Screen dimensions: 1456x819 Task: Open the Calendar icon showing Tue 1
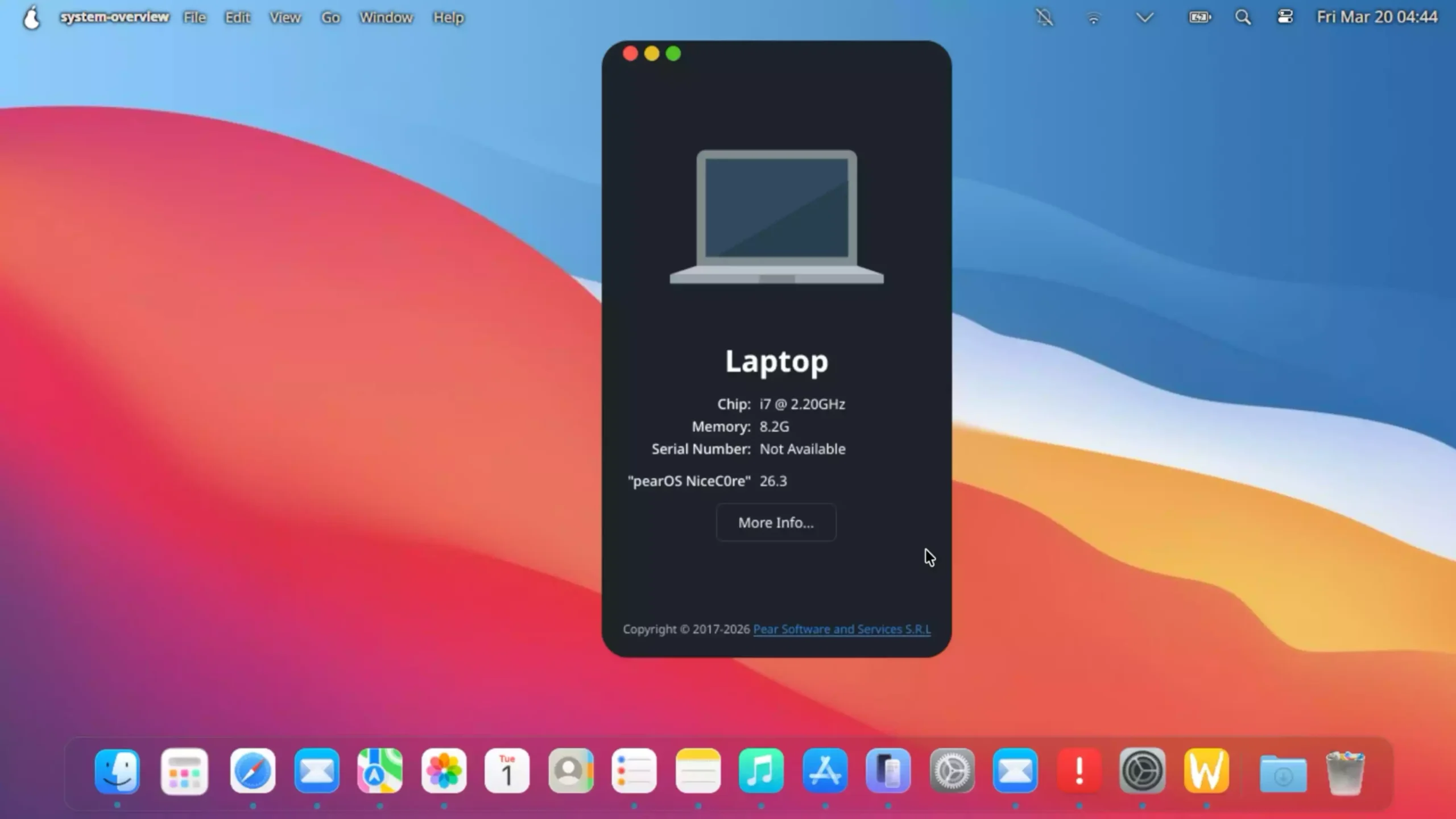[507, 771]
